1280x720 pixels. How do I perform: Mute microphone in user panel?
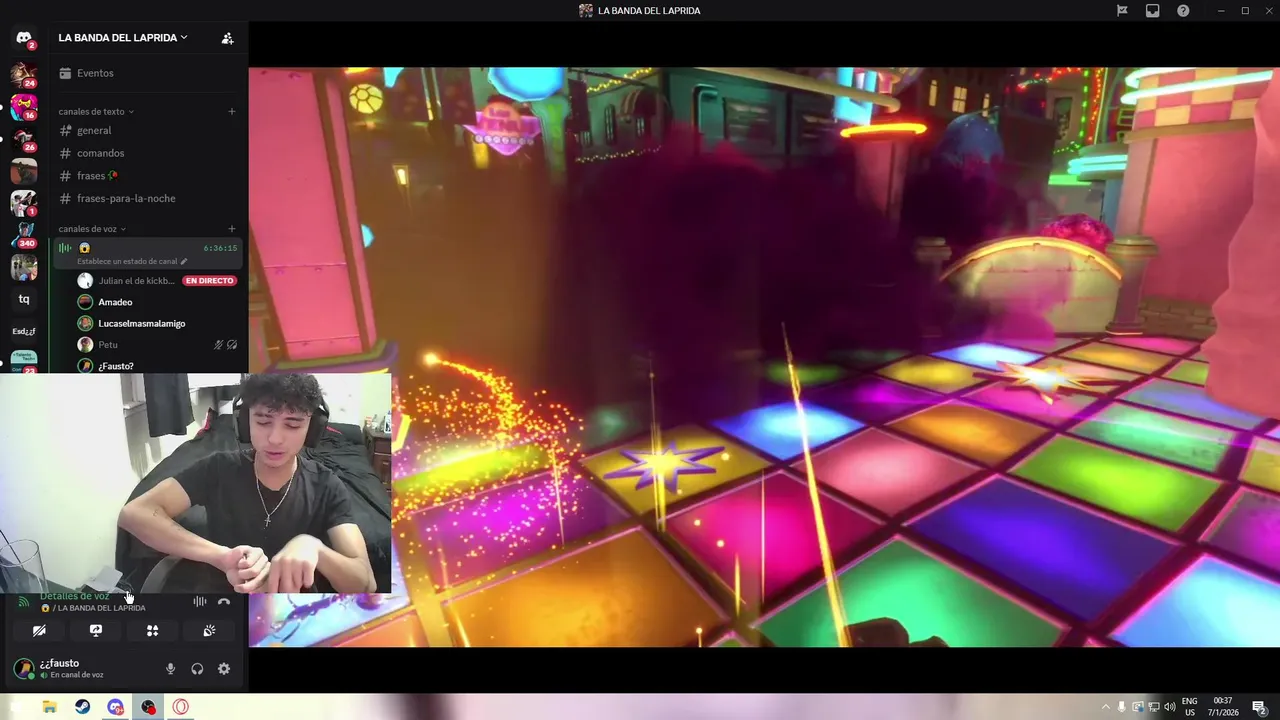point(170,669)
